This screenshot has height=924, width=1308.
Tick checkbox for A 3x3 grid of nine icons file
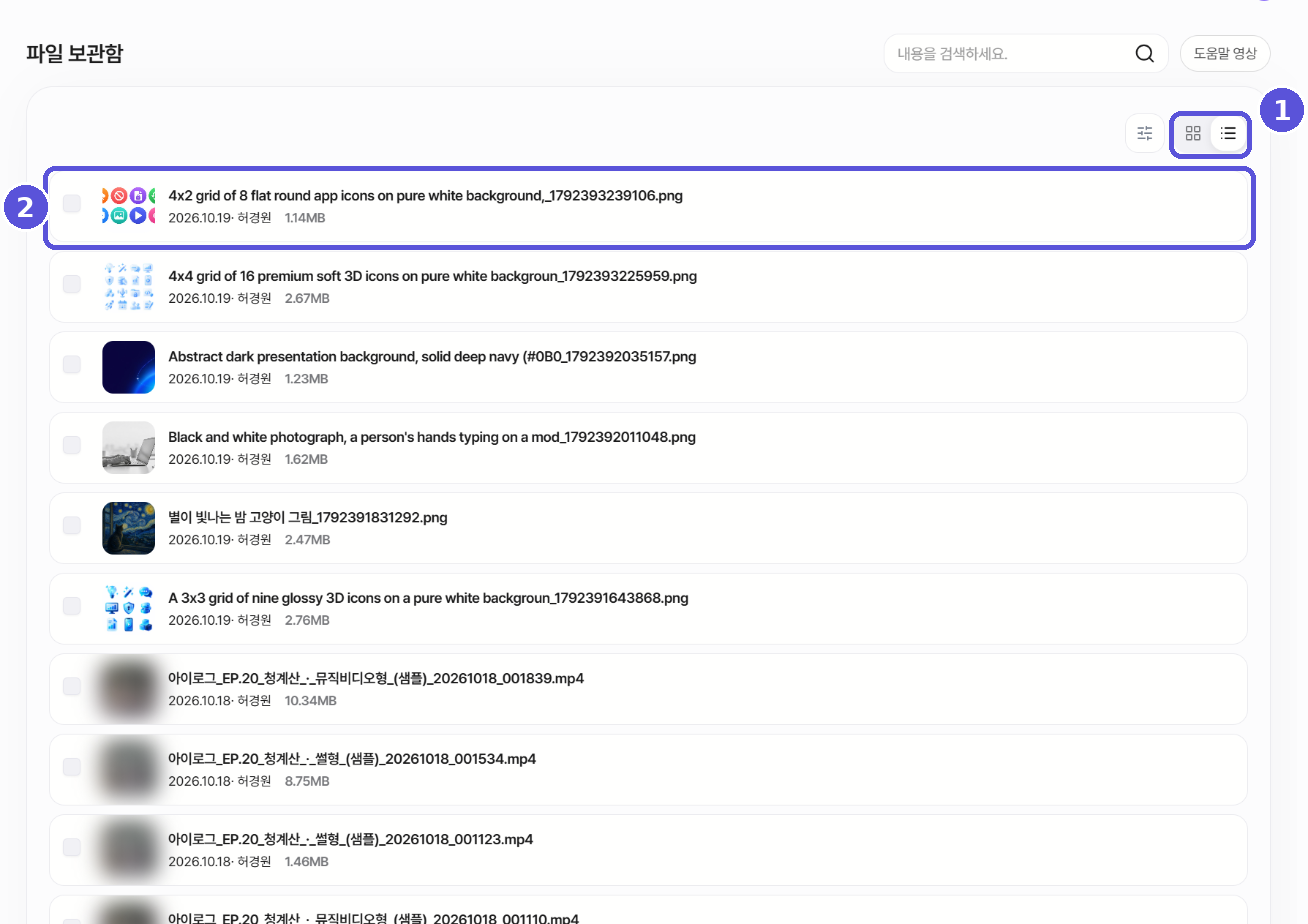72,606
